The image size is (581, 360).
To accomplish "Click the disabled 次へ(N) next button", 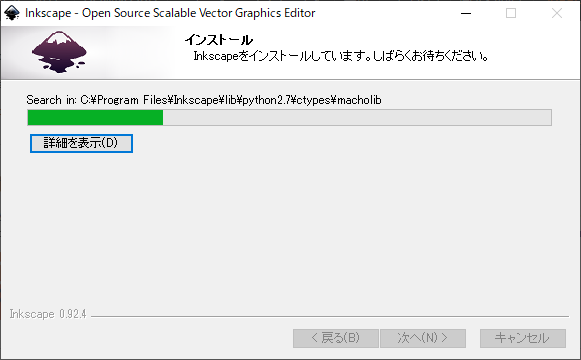I will pyautogui.click(x=423, y=338).
